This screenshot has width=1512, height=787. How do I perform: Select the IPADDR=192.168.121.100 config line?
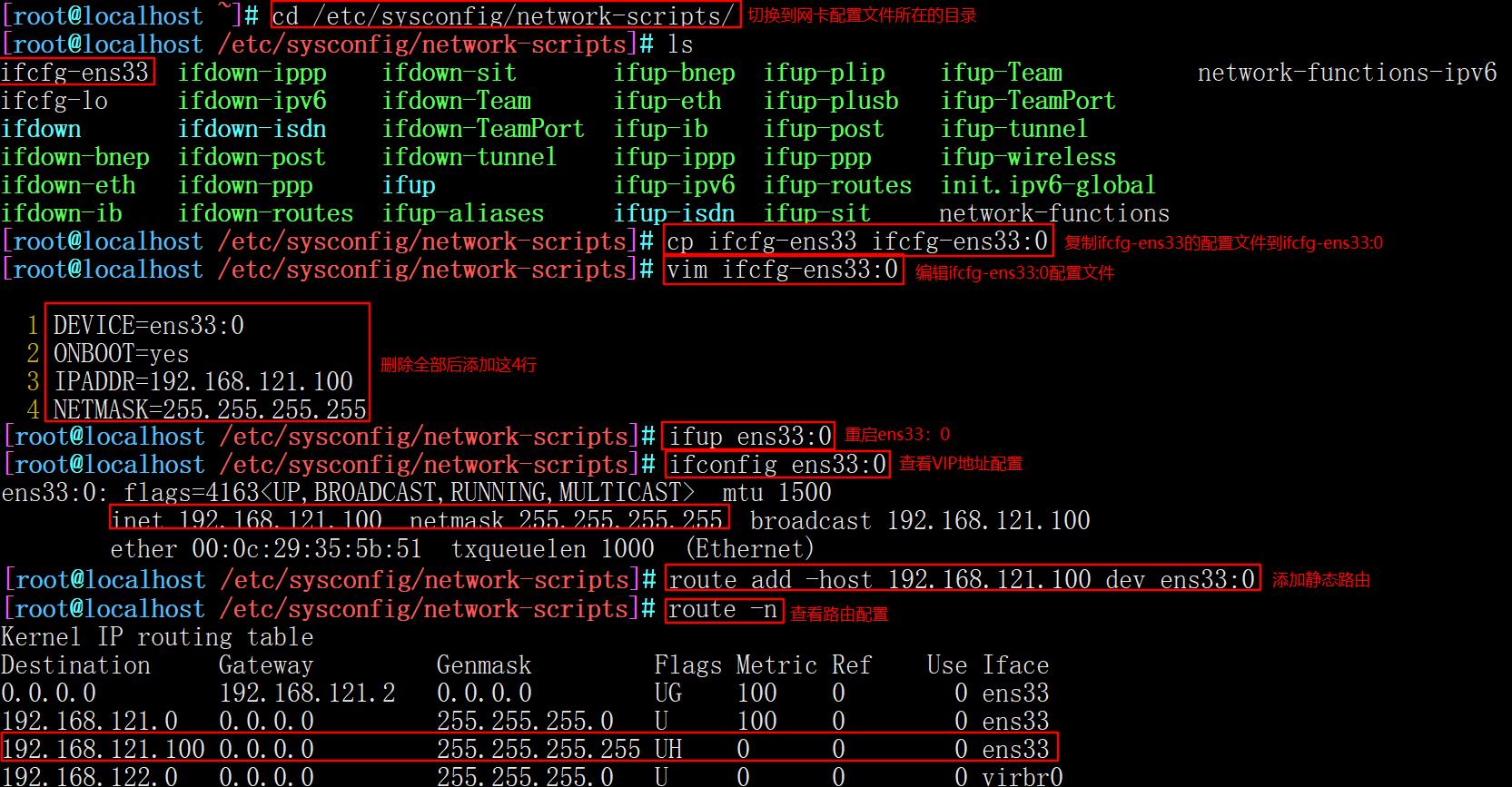[203, 381]
